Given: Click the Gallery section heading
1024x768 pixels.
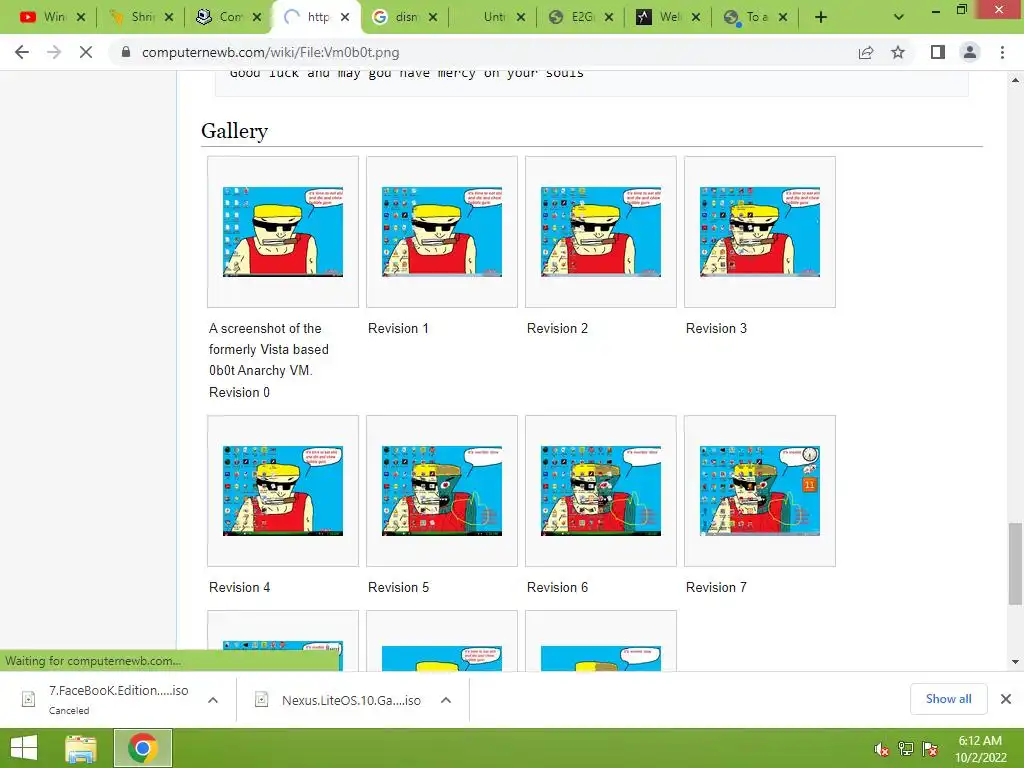Looking at the screenshot, I should pyautogui.click(x=234, y=131).
